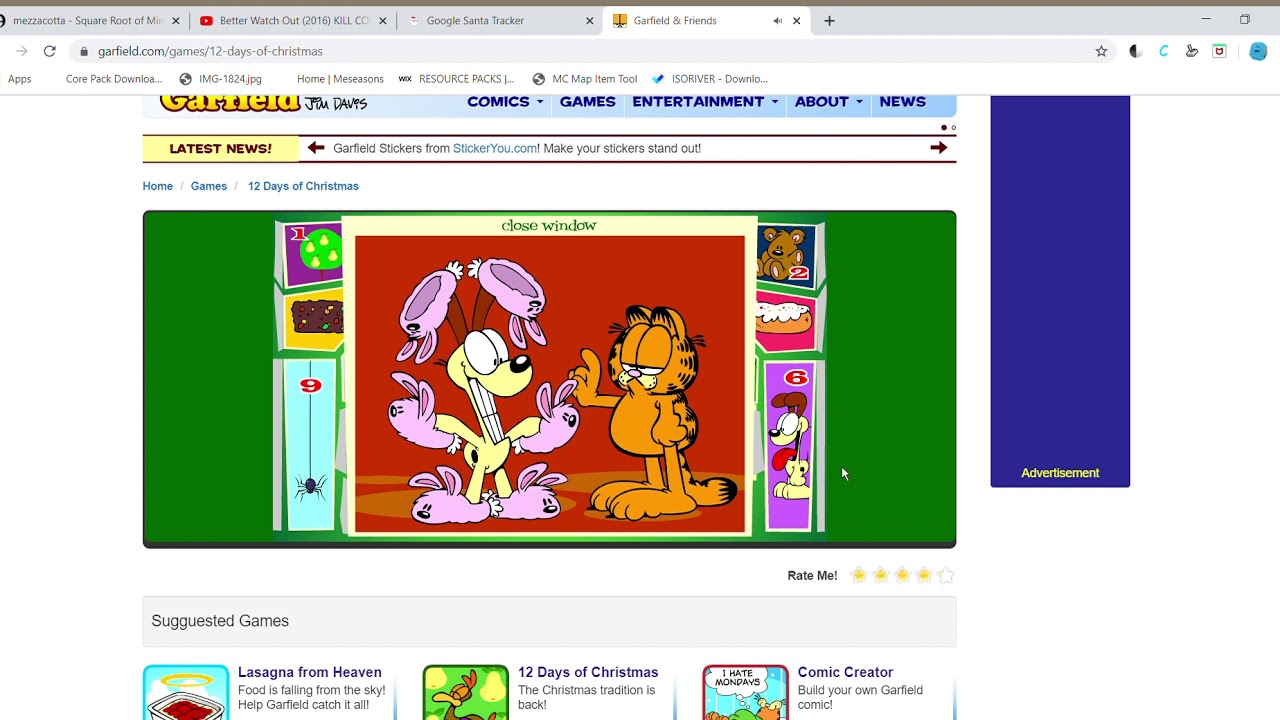
Task: Go to Games breadcrumb link
Action: click(x=208, y=186)
